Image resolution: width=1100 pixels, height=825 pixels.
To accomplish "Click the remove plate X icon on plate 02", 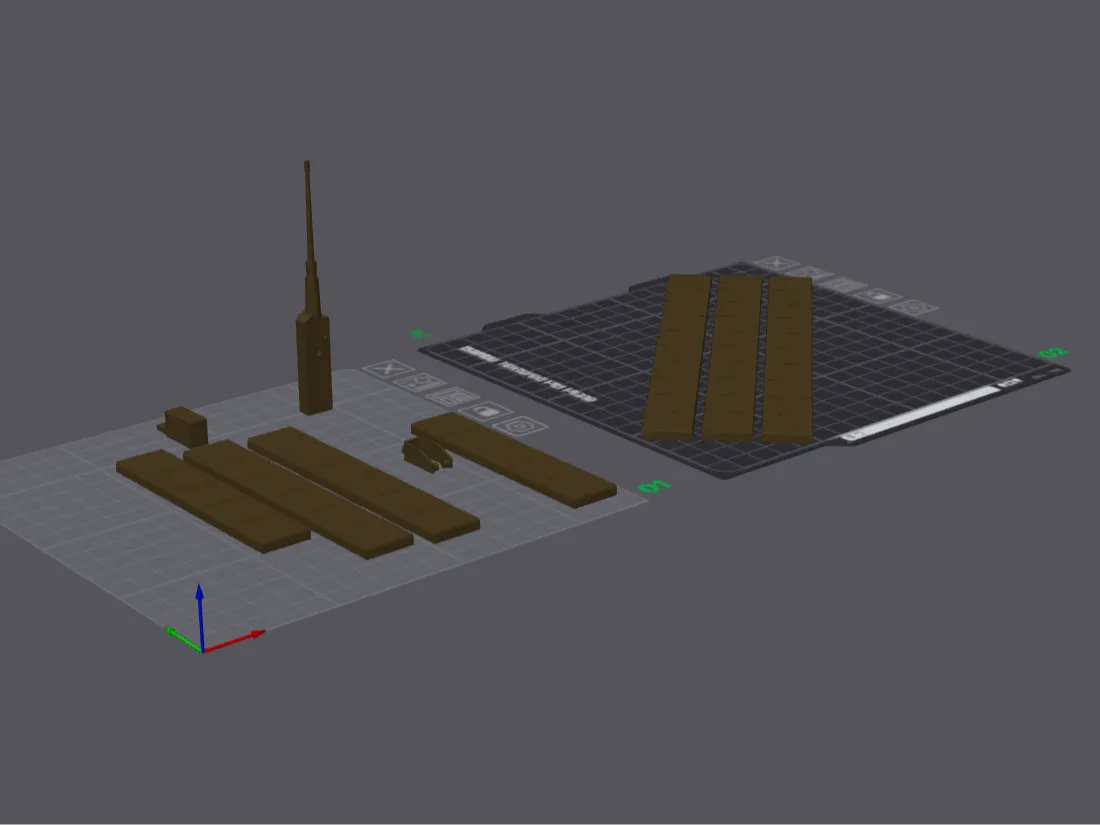I will point(777,264).
